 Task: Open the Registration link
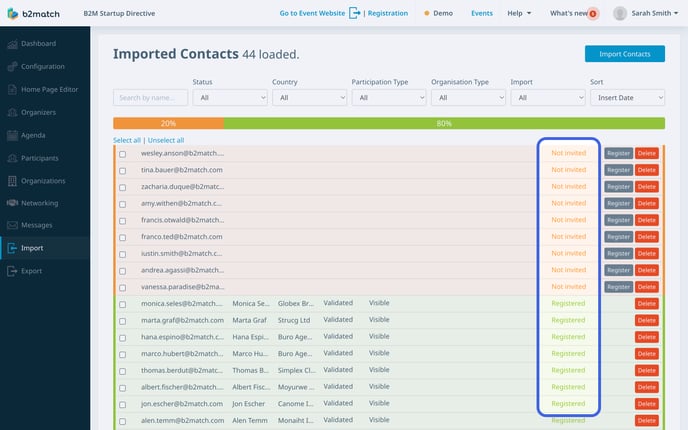(x=388, y=13)
